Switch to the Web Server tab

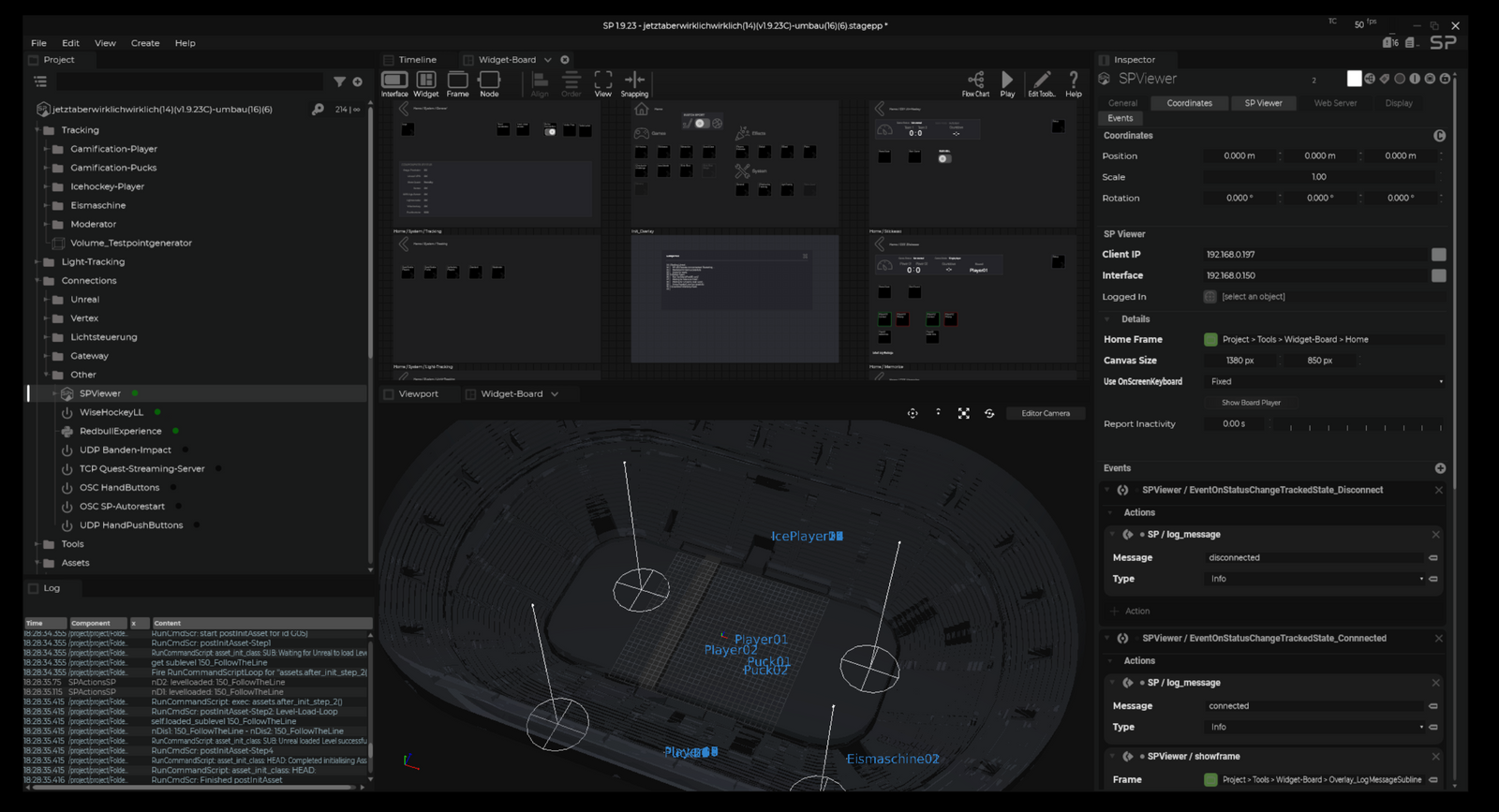pyautogui.click(x=1334, y=103)
